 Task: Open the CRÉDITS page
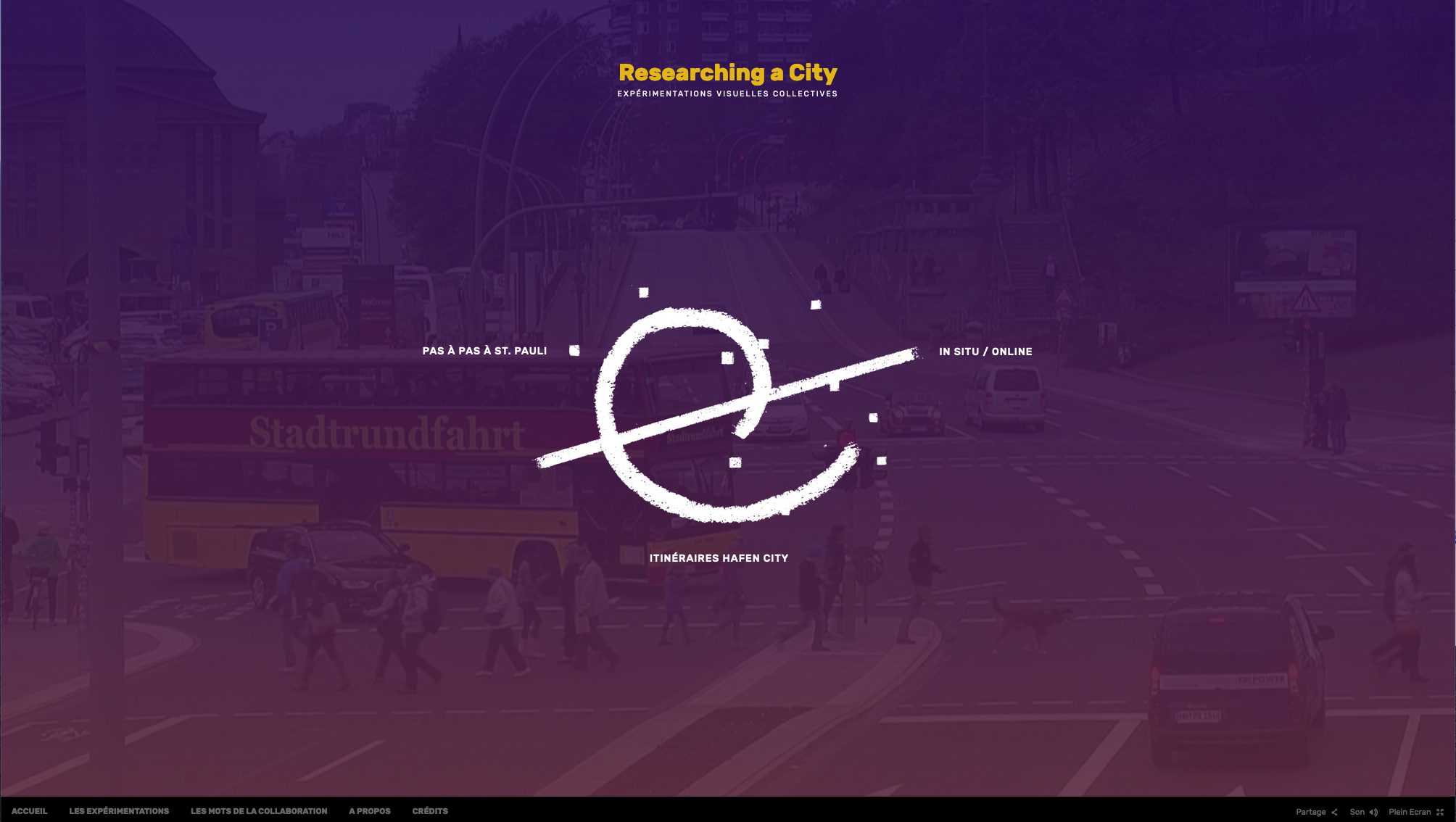coord(430,811)
